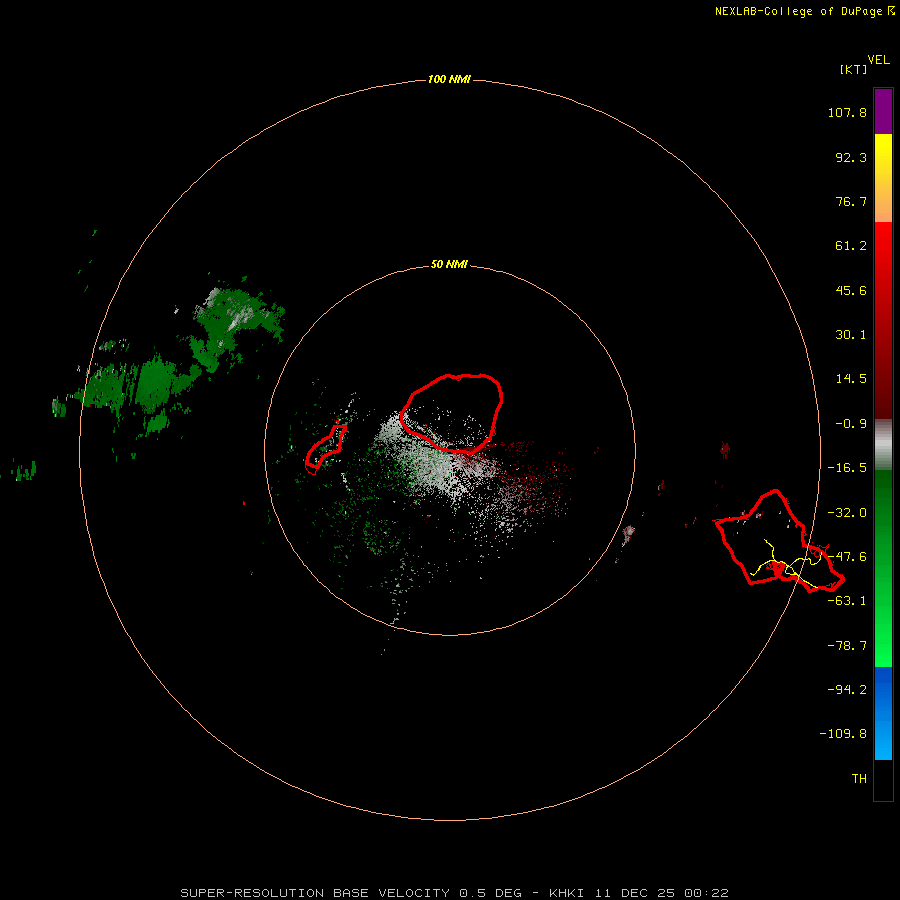
Task: Click the NEXLAB-College of DuPage watermark text
Action: (x=805, y=11)
